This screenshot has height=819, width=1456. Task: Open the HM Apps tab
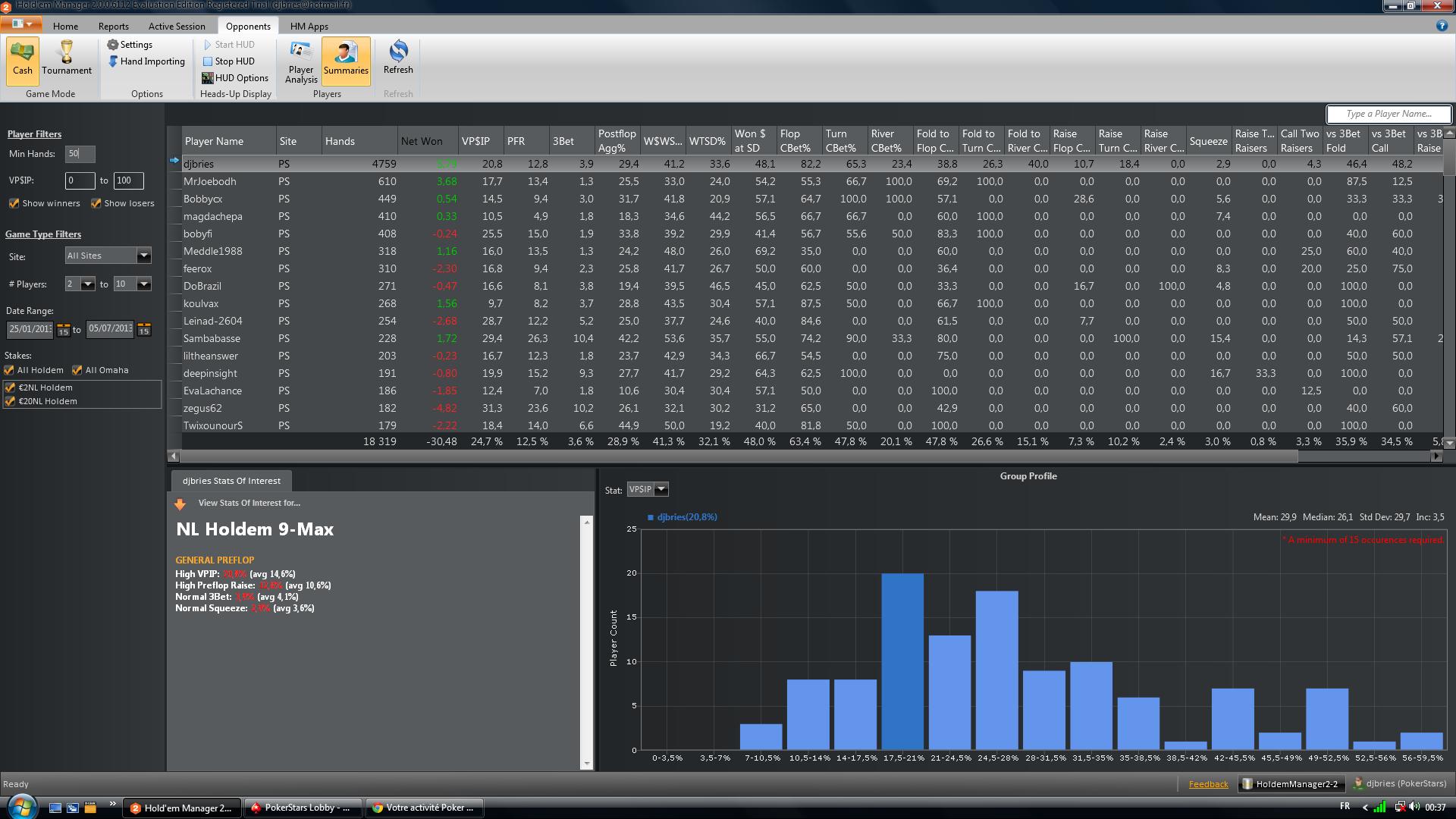click(x=309, y=26)
